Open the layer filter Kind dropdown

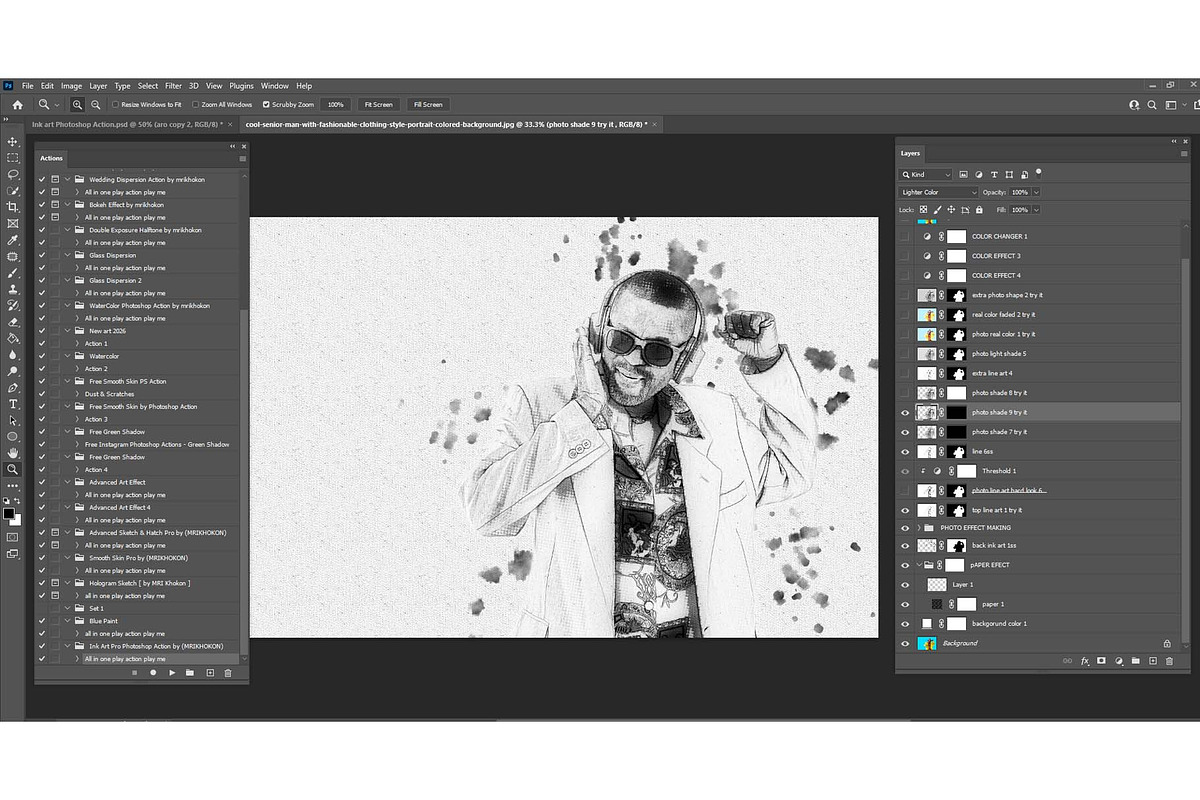coord(926,174)
